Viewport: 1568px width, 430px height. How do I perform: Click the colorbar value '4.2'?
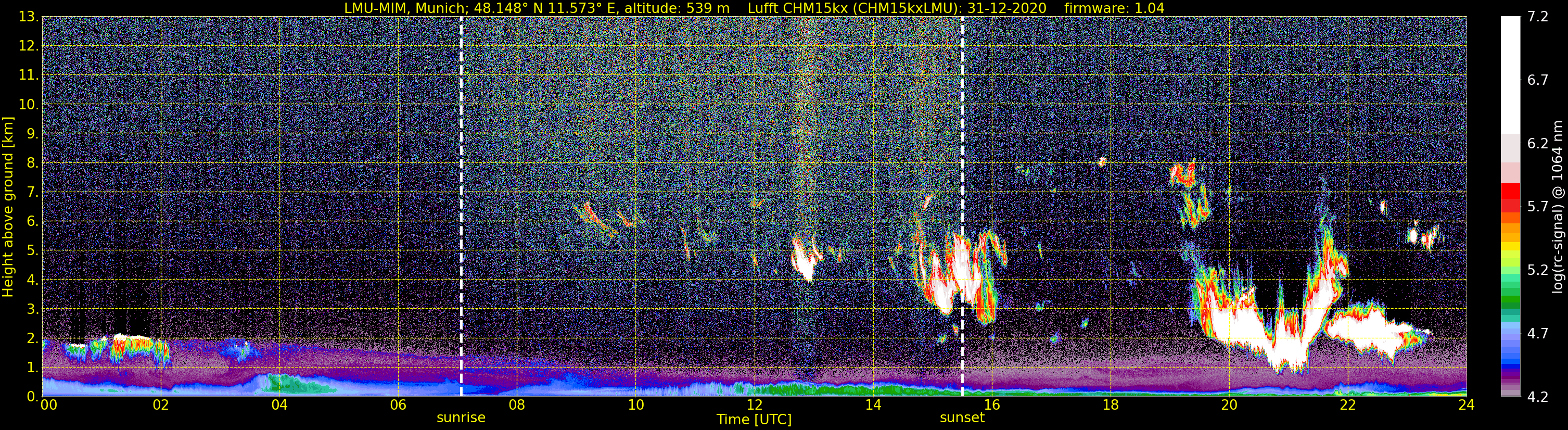1538,397
